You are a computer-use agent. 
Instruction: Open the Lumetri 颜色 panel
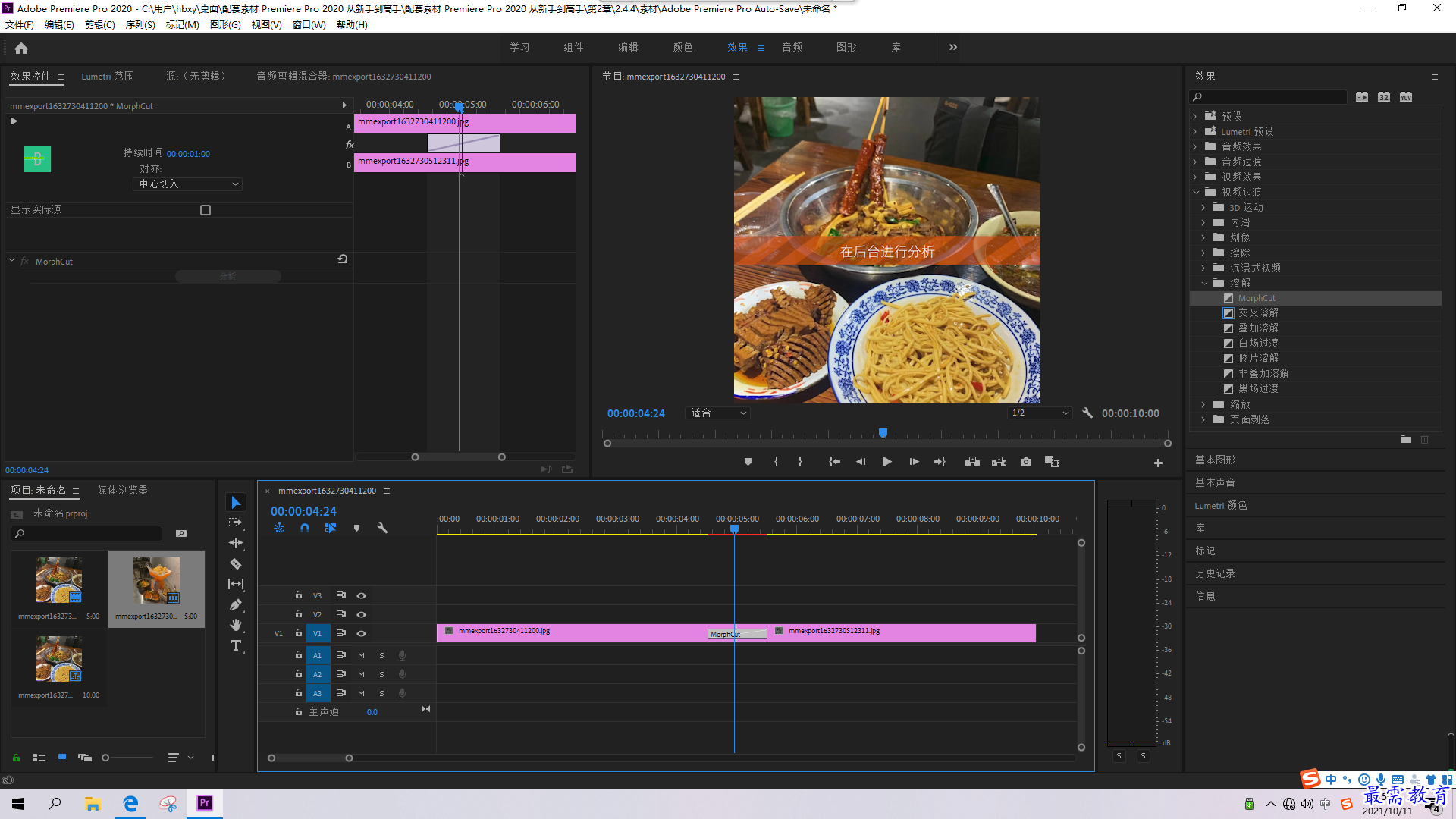1221,506
